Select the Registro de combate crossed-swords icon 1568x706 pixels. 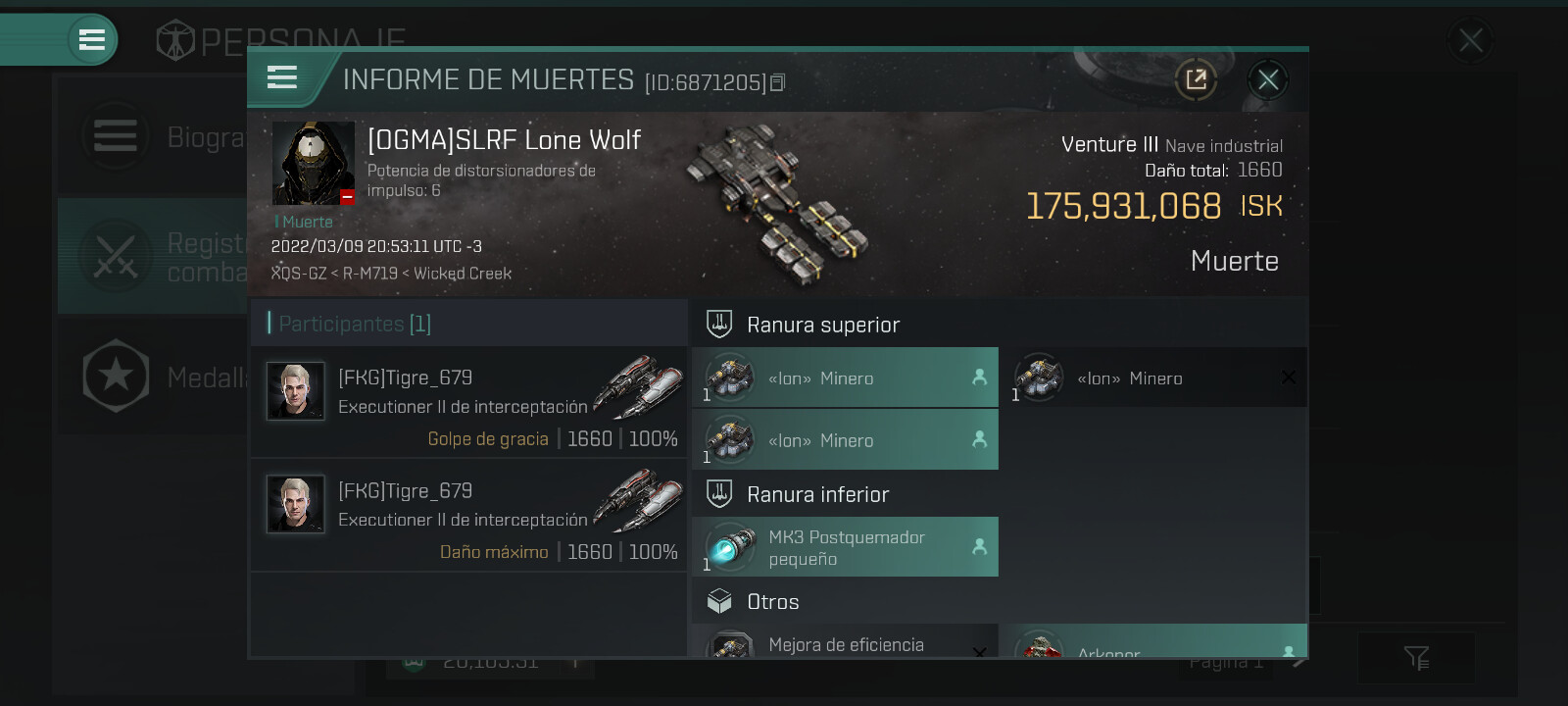[116, 257]
